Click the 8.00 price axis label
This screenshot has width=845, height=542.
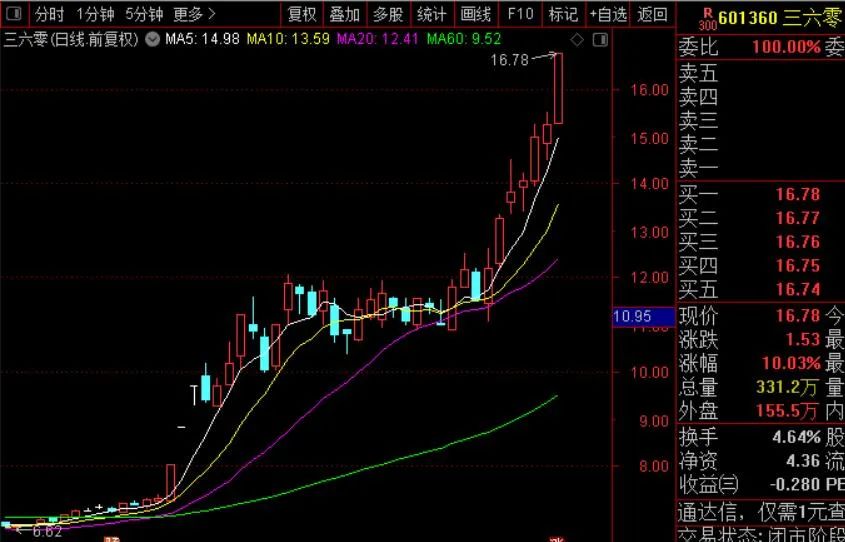pos(654,465)
